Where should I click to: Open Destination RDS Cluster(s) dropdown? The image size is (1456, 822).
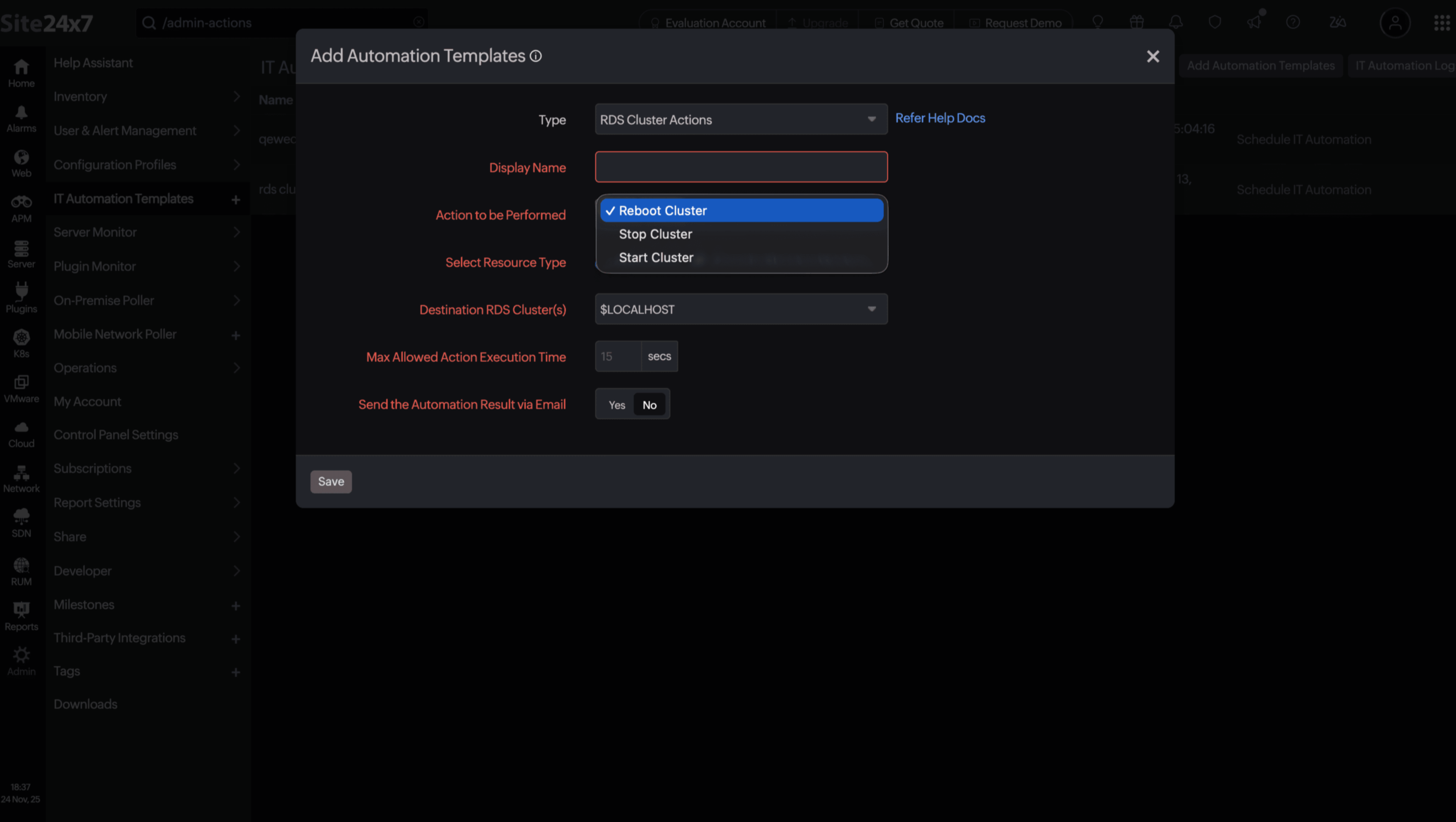(740, 309)
